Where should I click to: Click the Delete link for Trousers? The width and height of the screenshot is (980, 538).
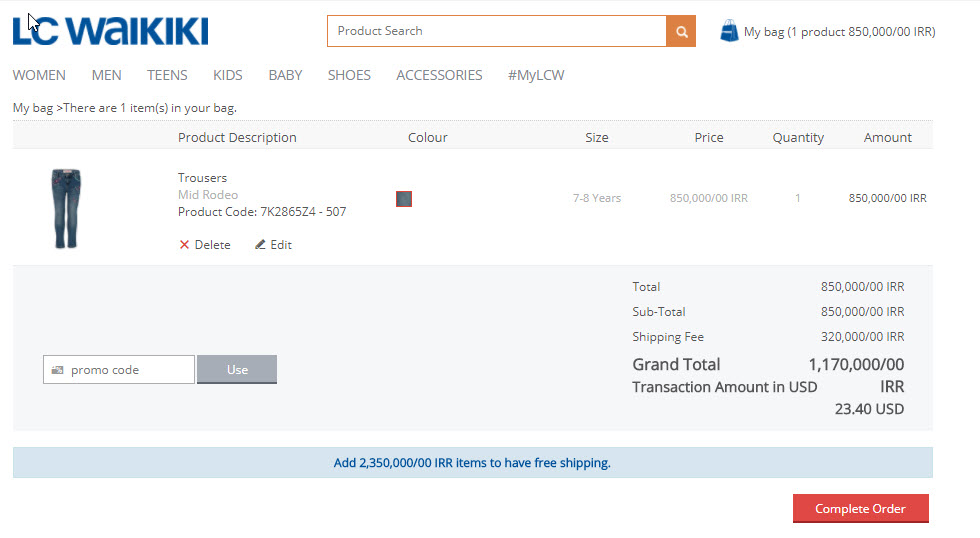pyautogui.click(x=212, y=245)
